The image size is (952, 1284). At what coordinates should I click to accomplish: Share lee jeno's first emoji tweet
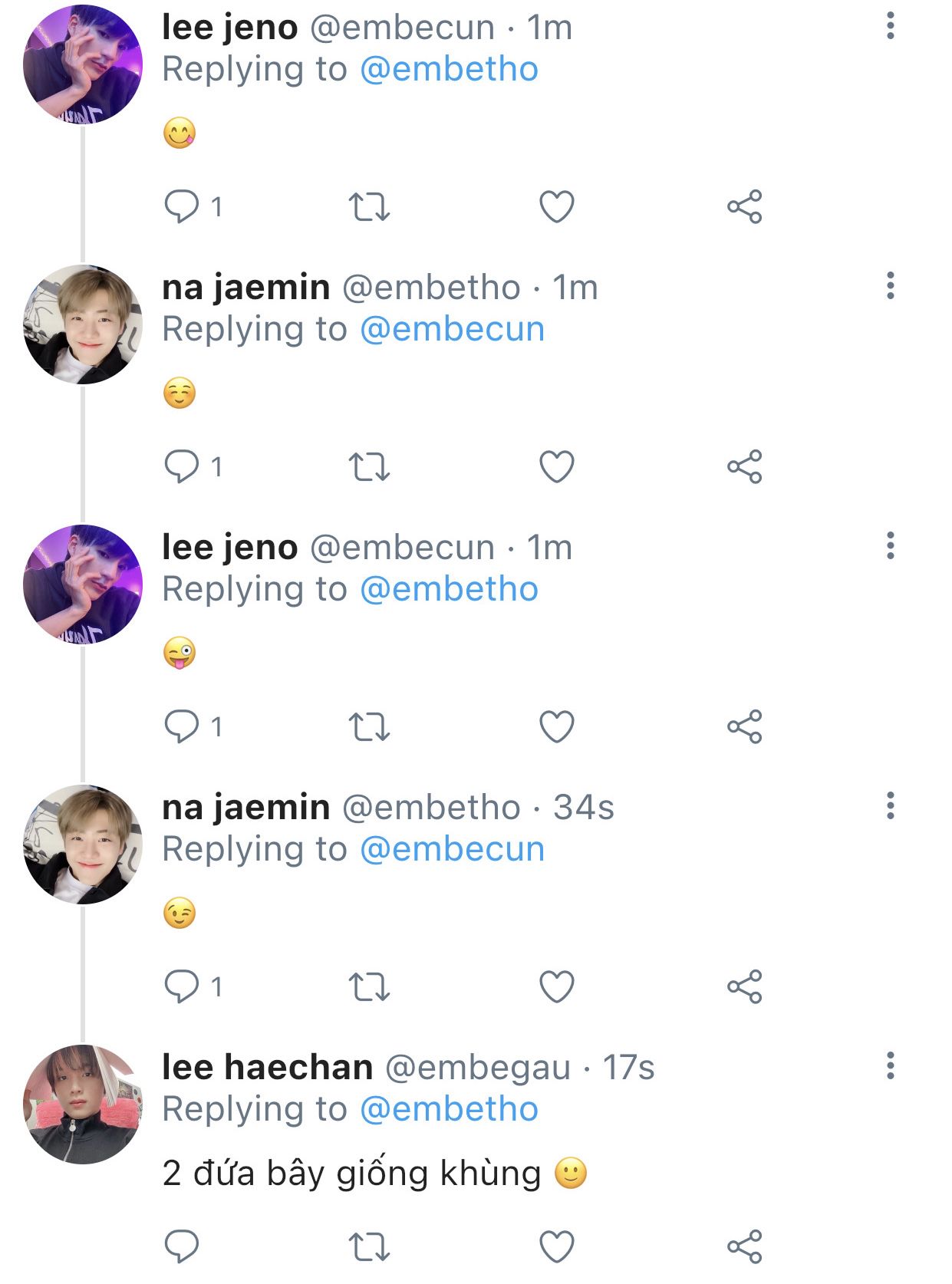coord(744,207)
